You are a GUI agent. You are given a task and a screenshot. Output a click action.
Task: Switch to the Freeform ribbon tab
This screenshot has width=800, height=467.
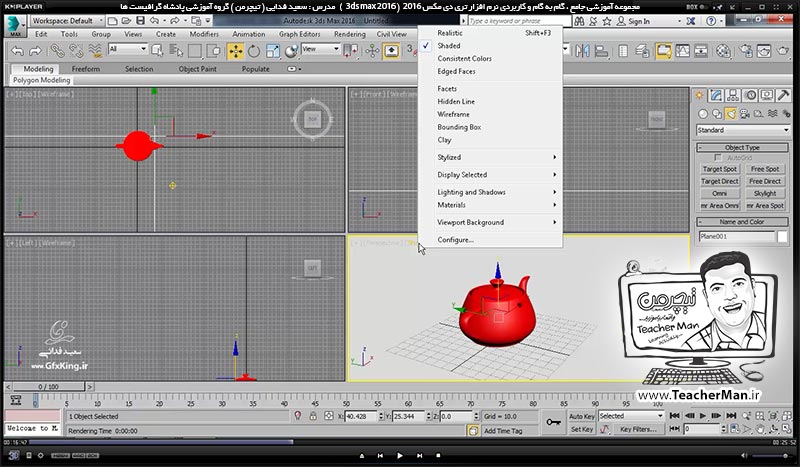click(86, 69)
